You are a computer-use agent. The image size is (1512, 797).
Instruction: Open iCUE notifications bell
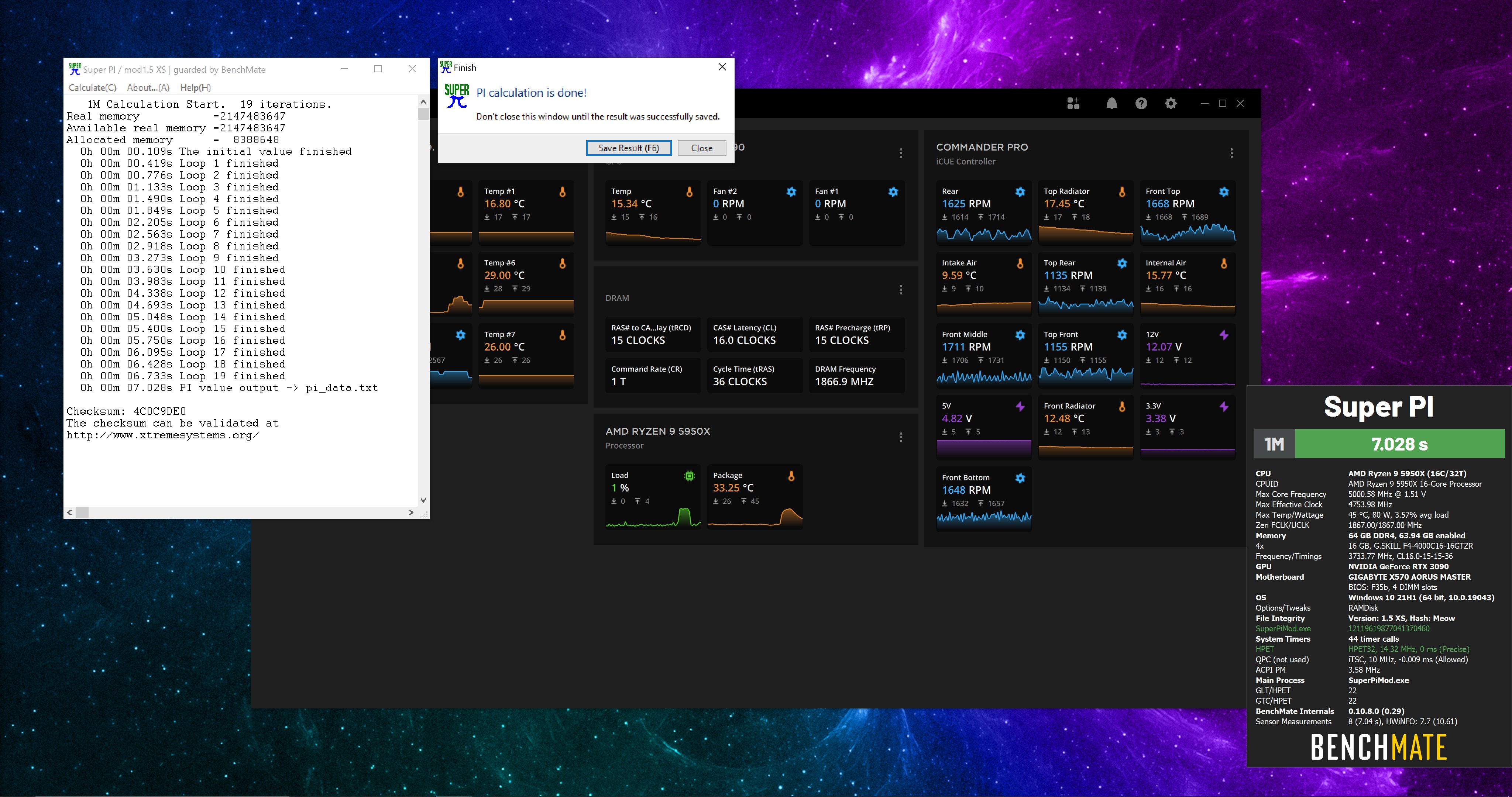point(1111,103)
